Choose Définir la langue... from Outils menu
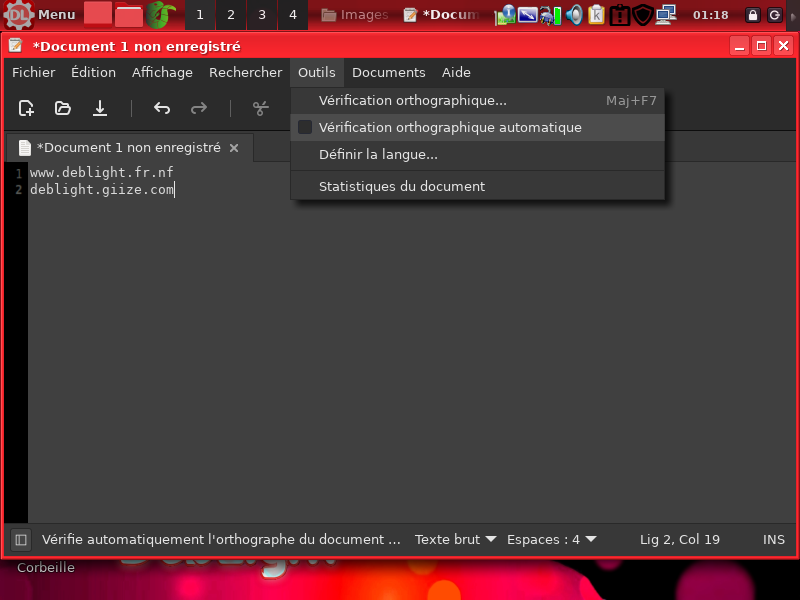 378,155
